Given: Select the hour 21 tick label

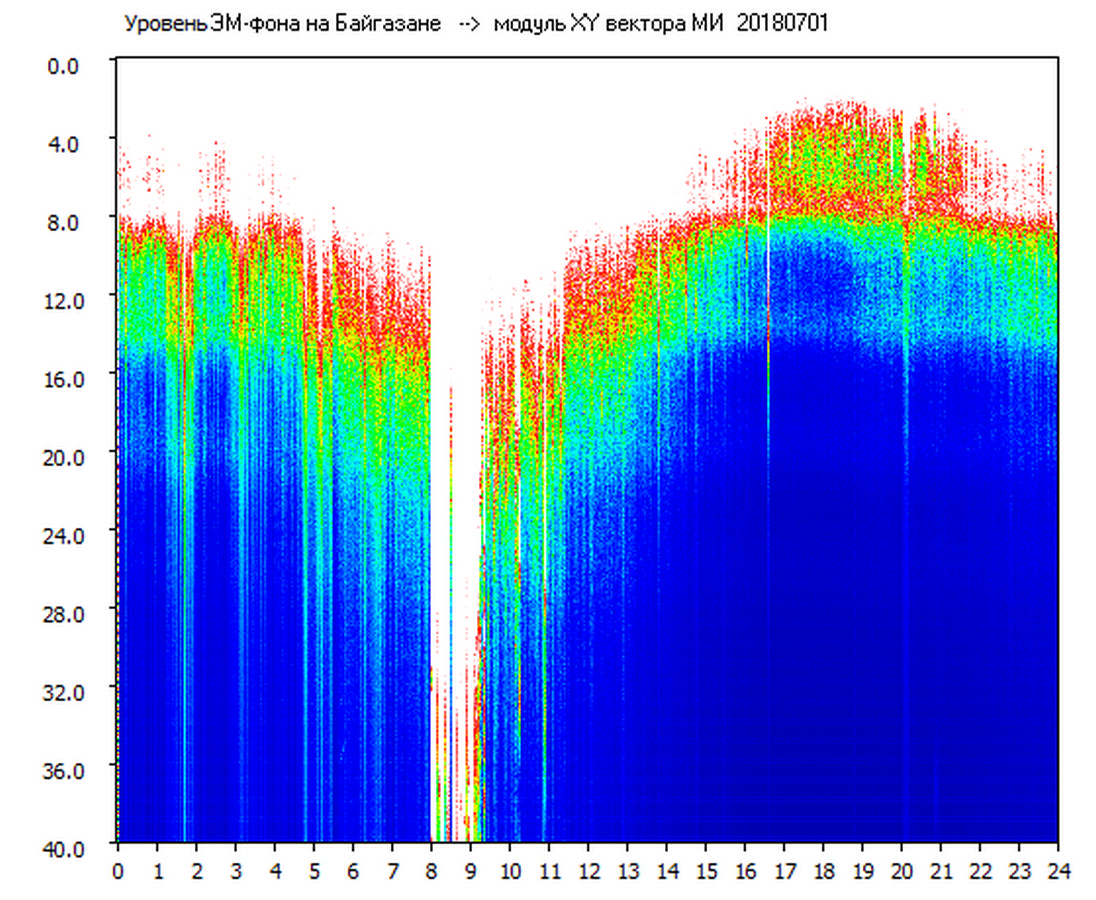Looking at the screenshot, I should [x=941, y=871].
